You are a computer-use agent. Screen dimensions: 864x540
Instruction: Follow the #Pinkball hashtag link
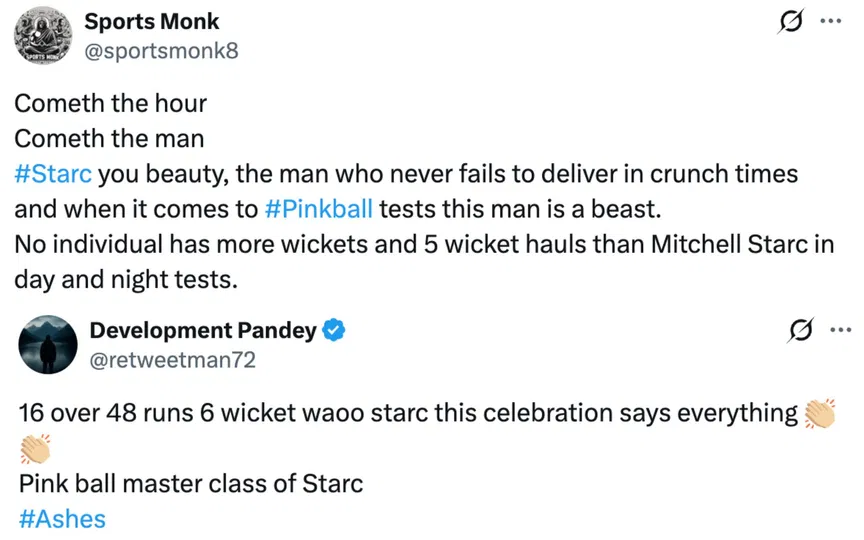[320, 209]
